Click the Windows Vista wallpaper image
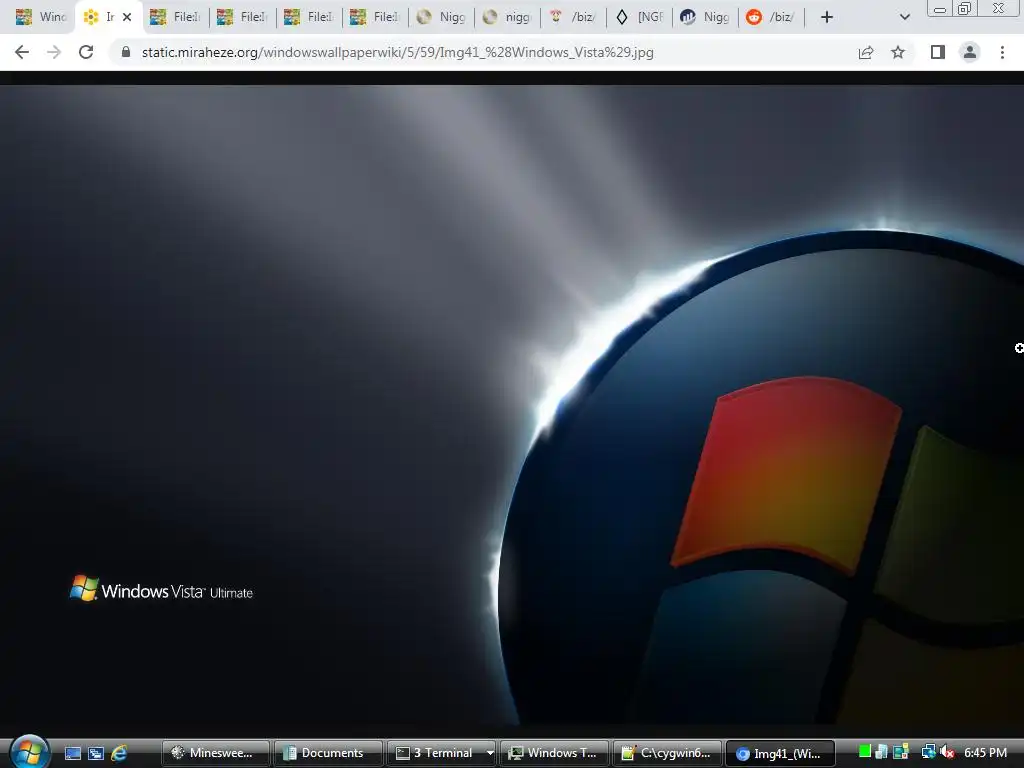 [512, 405]
